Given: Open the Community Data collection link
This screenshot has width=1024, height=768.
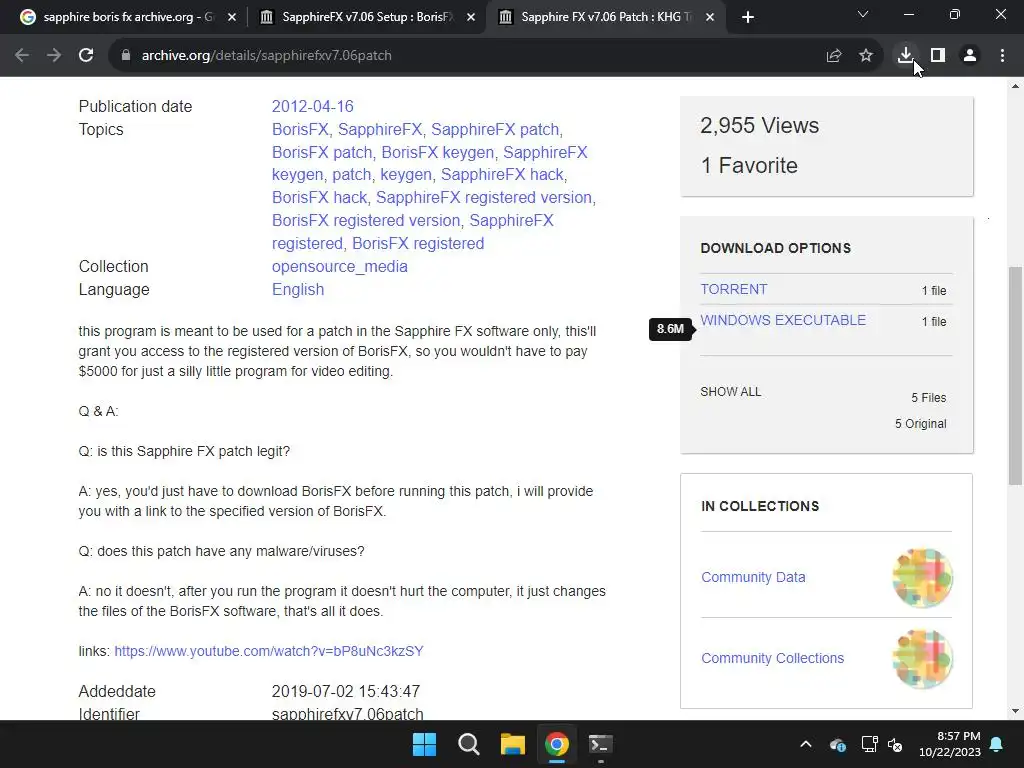Looking at the screenshot, I should pos(753,577).
